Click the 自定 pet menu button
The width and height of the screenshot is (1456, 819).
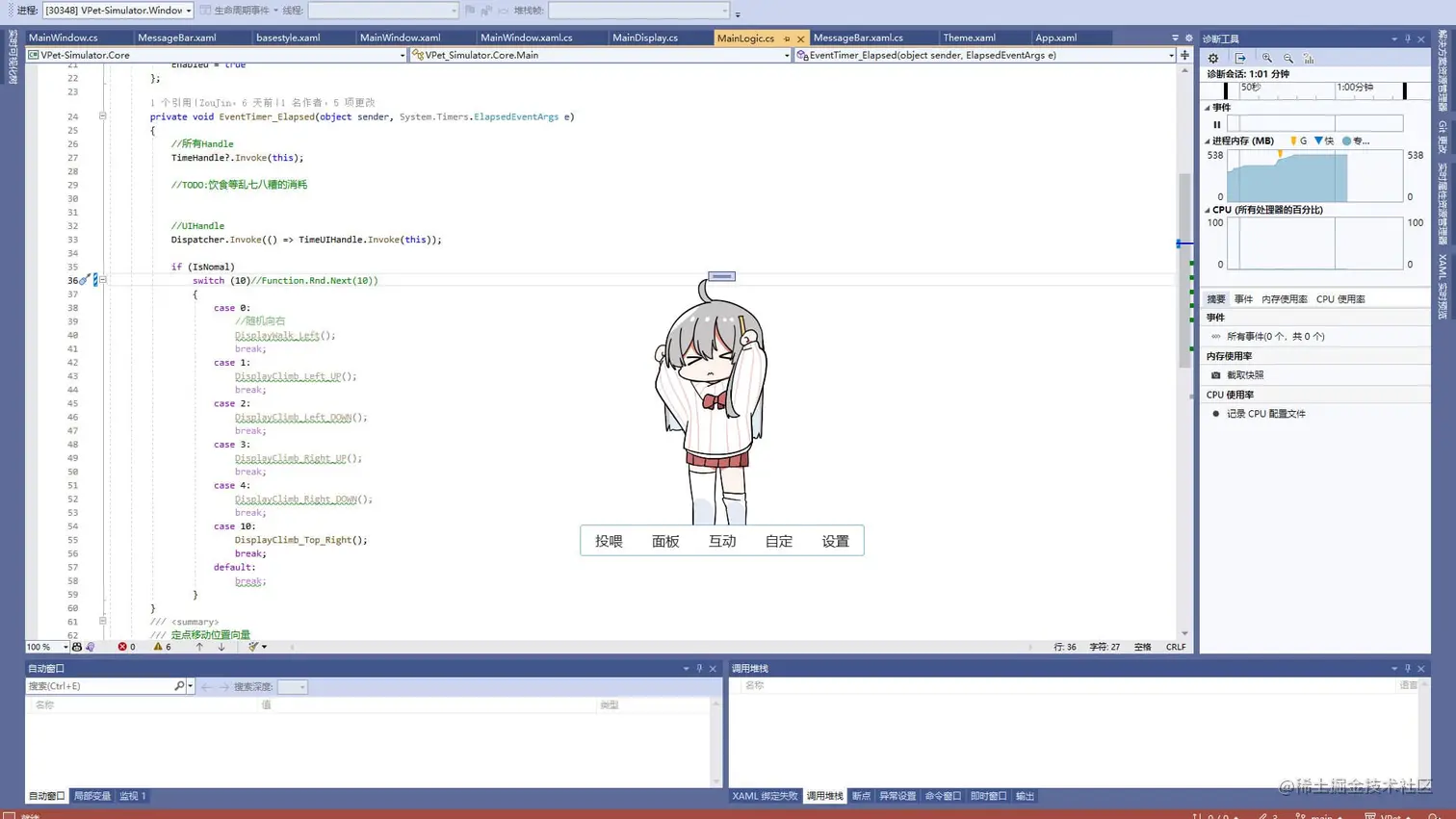pyautogui.click(x=779, y=541)
